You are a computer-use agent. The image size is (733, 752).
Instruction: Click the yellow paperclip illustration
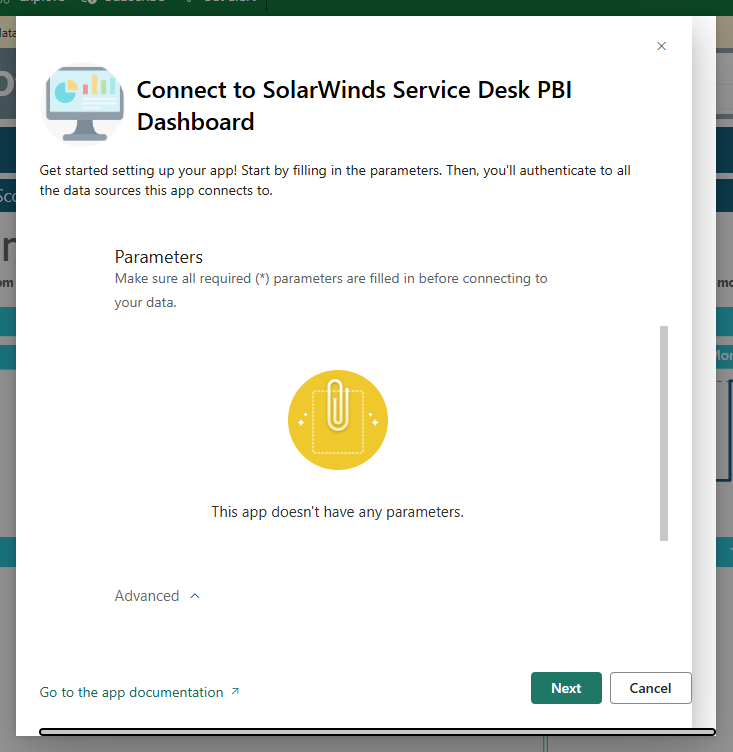[338, 420]
